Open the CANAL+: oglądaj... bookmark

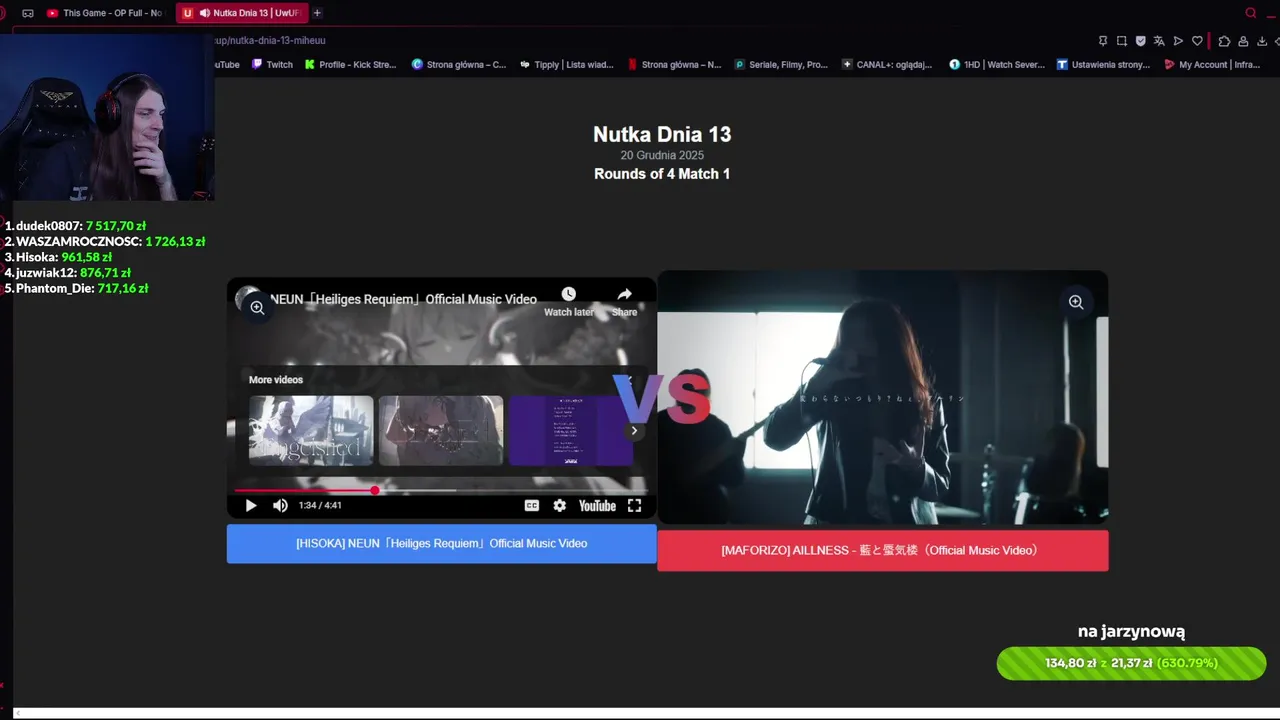pyautogui.click(x=887, y=65)
